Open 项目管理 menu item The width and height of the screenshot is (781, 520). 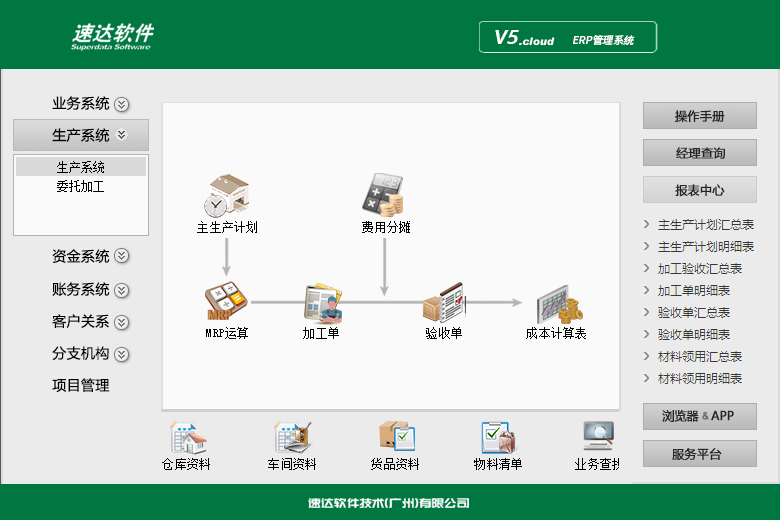click(x=81, y=386)
